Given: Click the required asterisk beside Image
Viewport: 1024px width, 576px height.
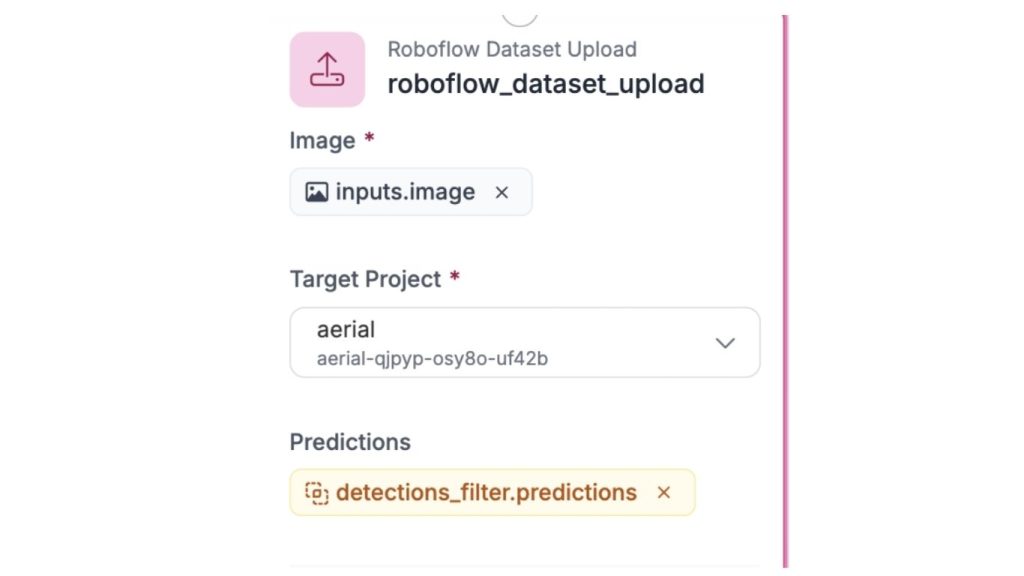Looking at the screenshot, I should (x=369, y=138).
